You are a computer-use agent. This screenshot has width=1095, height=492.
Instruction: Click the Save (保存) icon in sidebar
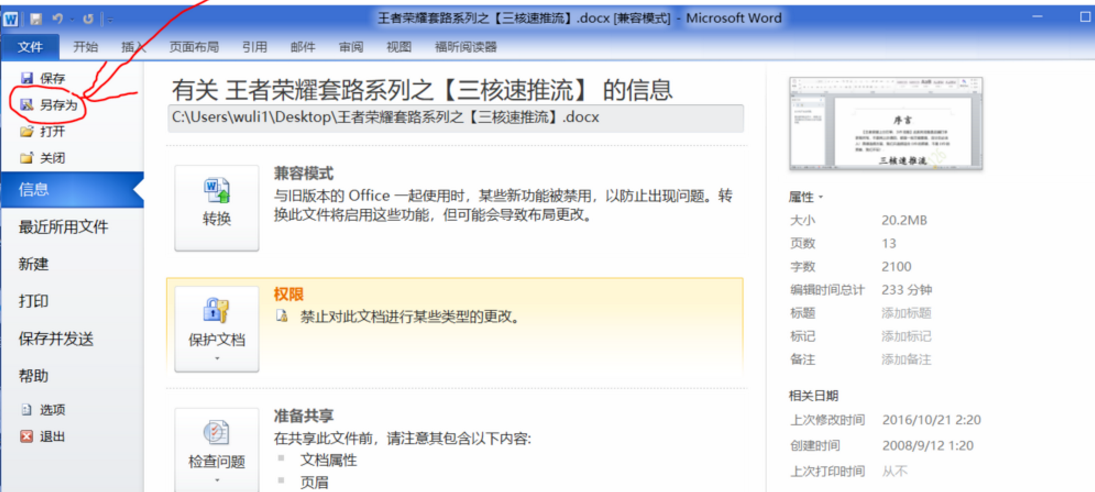tap(27, 78)
